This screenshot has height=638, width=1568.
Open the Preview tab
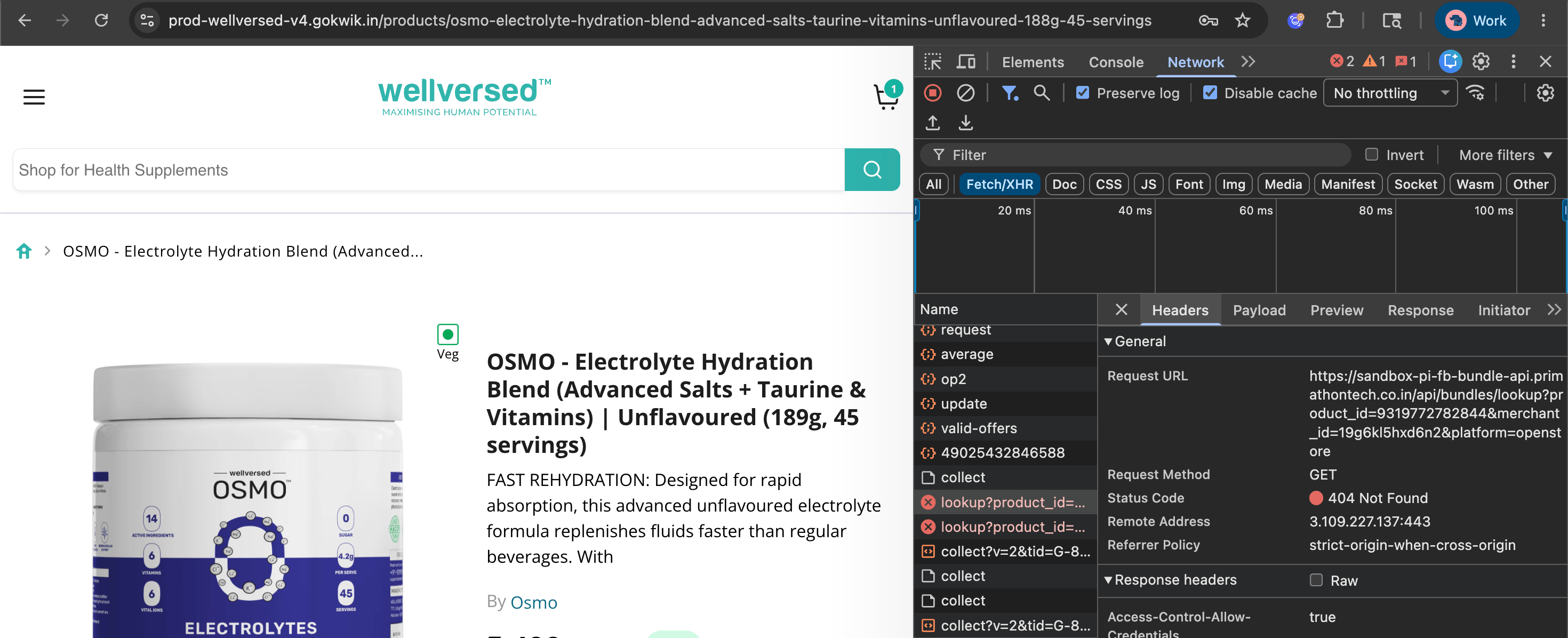tap(1336, 310)
